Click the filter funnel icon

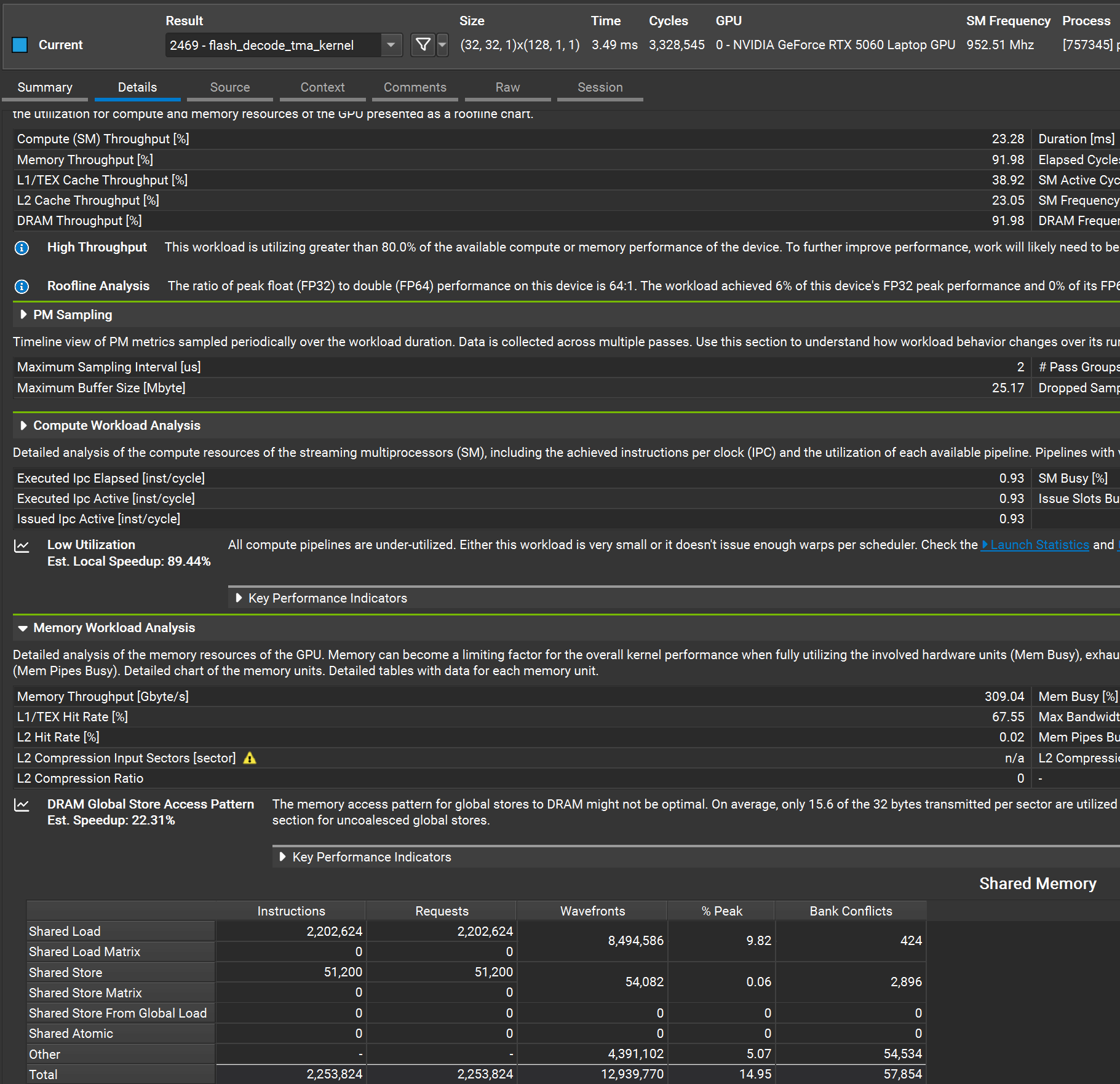coord(423,45)
